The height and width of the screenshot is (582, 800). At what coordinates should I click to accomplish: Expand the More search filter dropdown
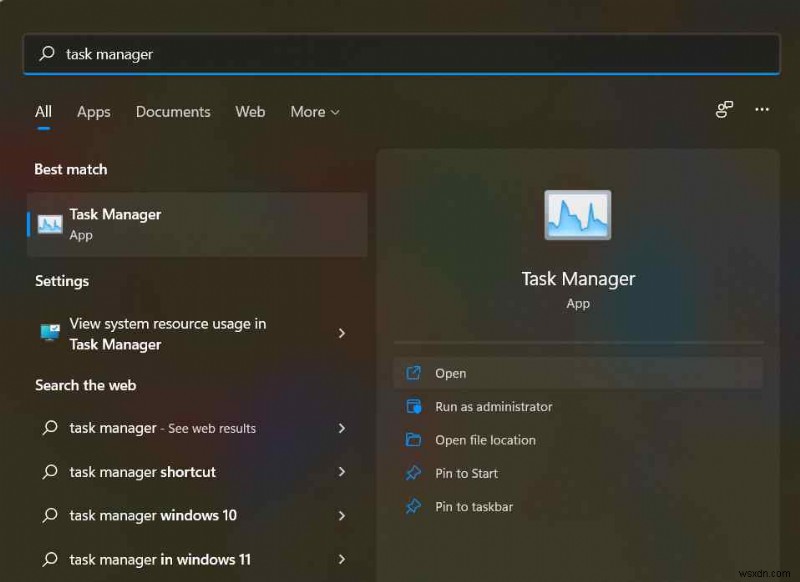[314, 112]
